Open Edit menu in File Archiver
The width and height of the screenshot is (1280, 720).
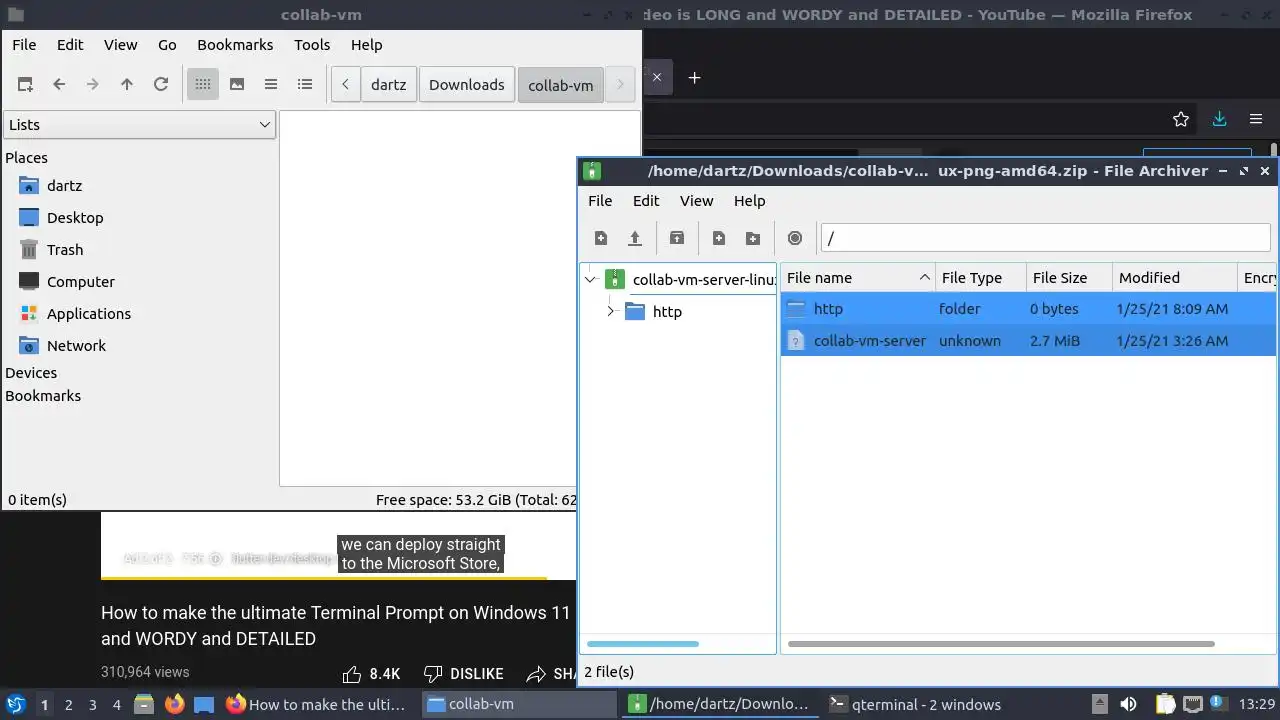646,201
